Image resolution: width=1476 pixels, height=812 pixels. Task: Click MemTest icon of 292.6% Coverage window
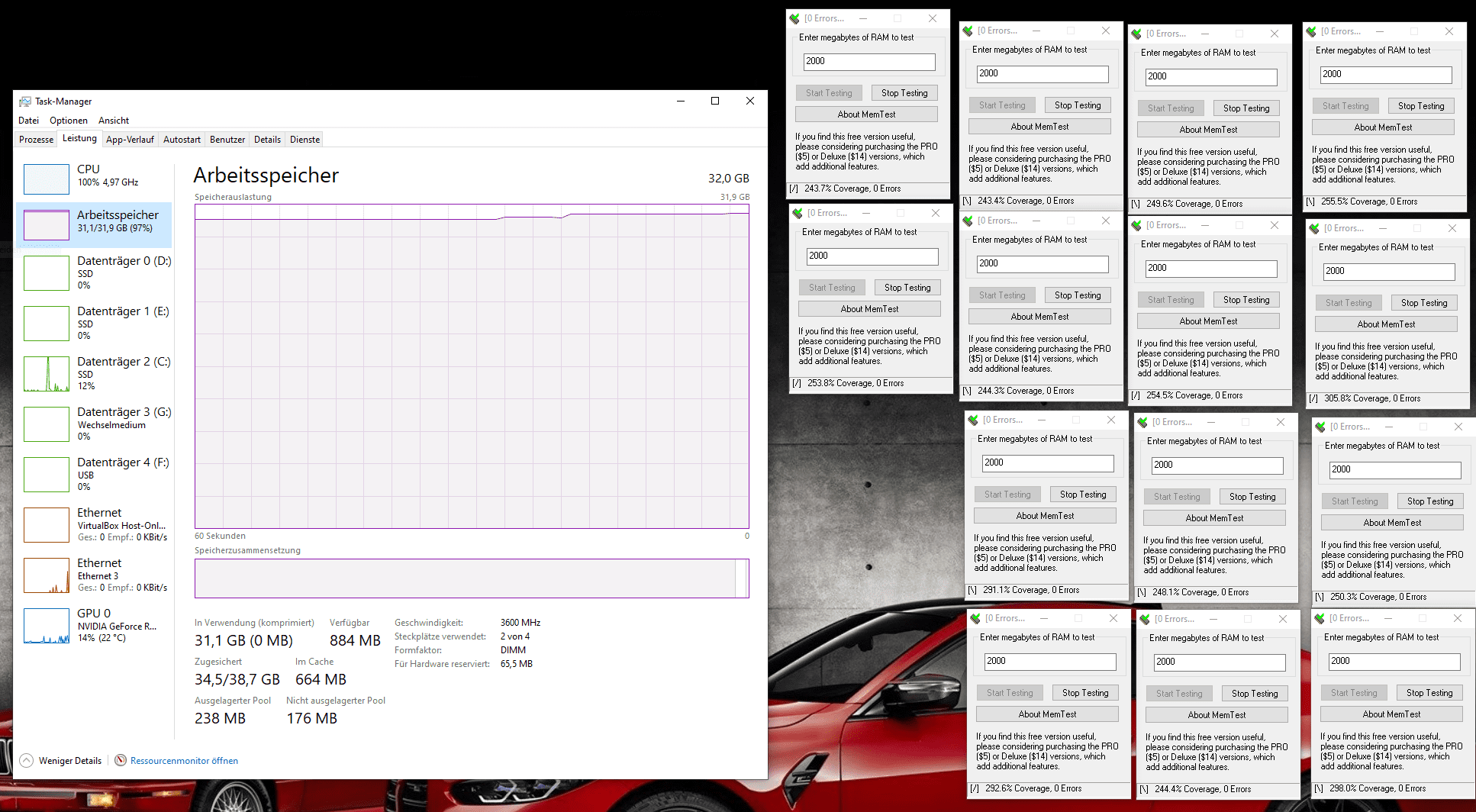[975, 618]
